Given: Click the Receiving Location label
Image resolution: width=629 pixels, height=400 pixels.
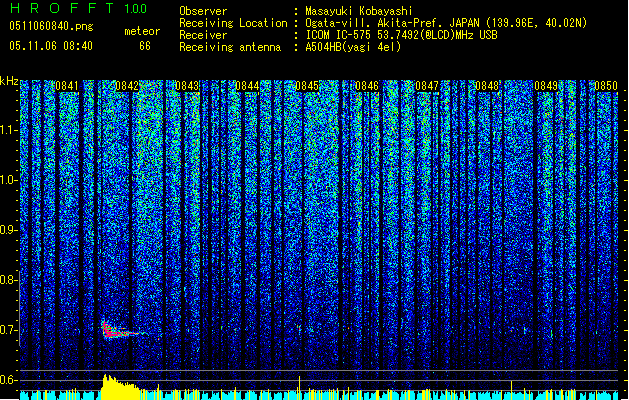Looking at the screenshot, I should (x=233, y=23).
